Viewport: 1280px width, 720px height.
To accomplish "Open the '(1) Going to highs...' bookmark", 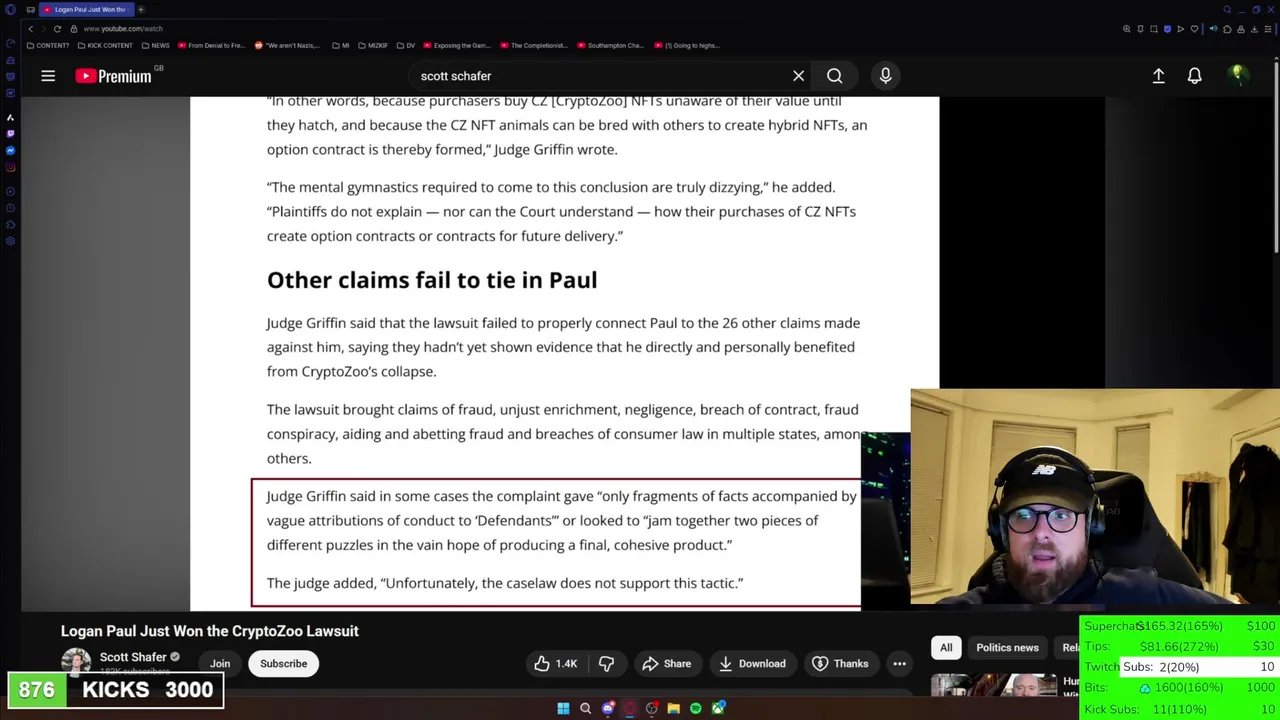I will (687, 45).
